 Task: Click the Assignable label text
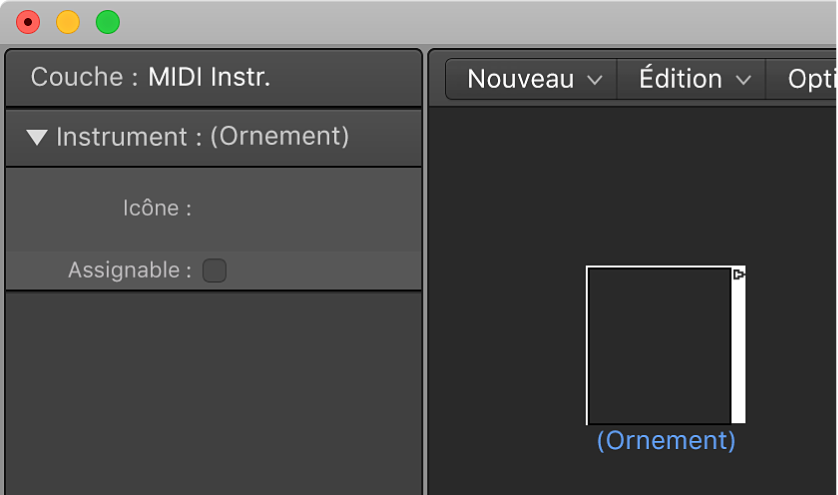129,270
